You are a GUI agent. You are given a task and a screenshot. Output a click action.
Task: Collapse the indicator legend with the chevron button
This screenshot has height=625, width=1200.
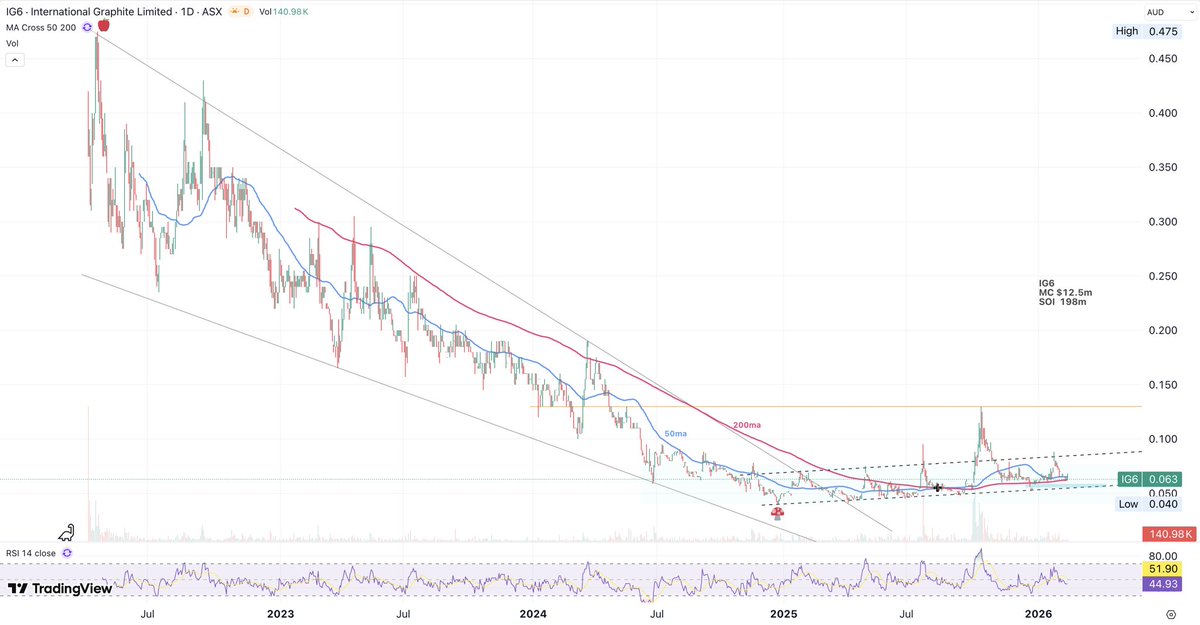click(x=15, y=60)
